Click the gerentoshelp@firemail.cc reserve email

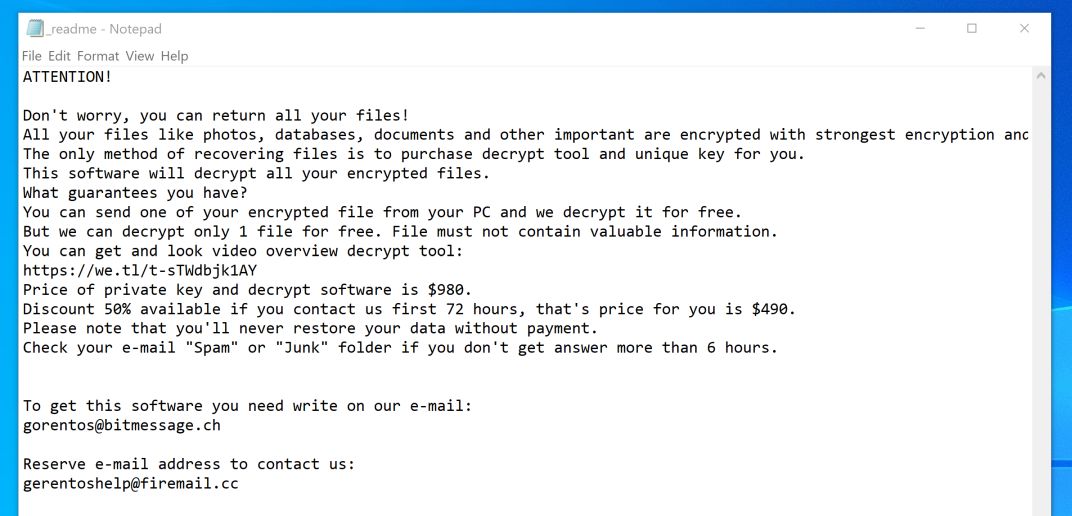[130, 484]
